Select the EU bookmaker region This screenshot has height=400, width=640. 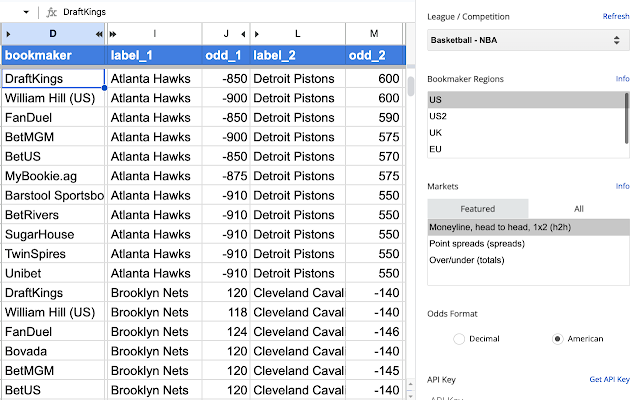526,149
